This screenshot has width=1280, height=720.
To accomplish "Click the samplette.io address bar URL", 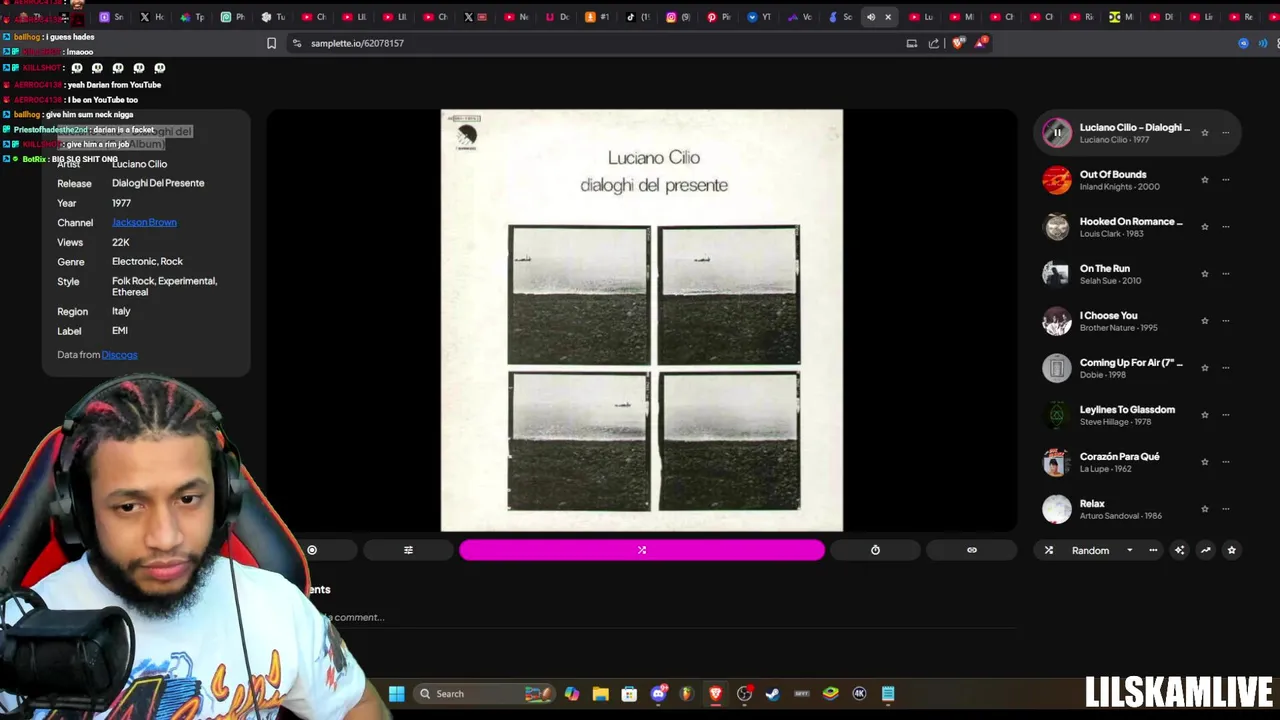I will tap(357, 43).
